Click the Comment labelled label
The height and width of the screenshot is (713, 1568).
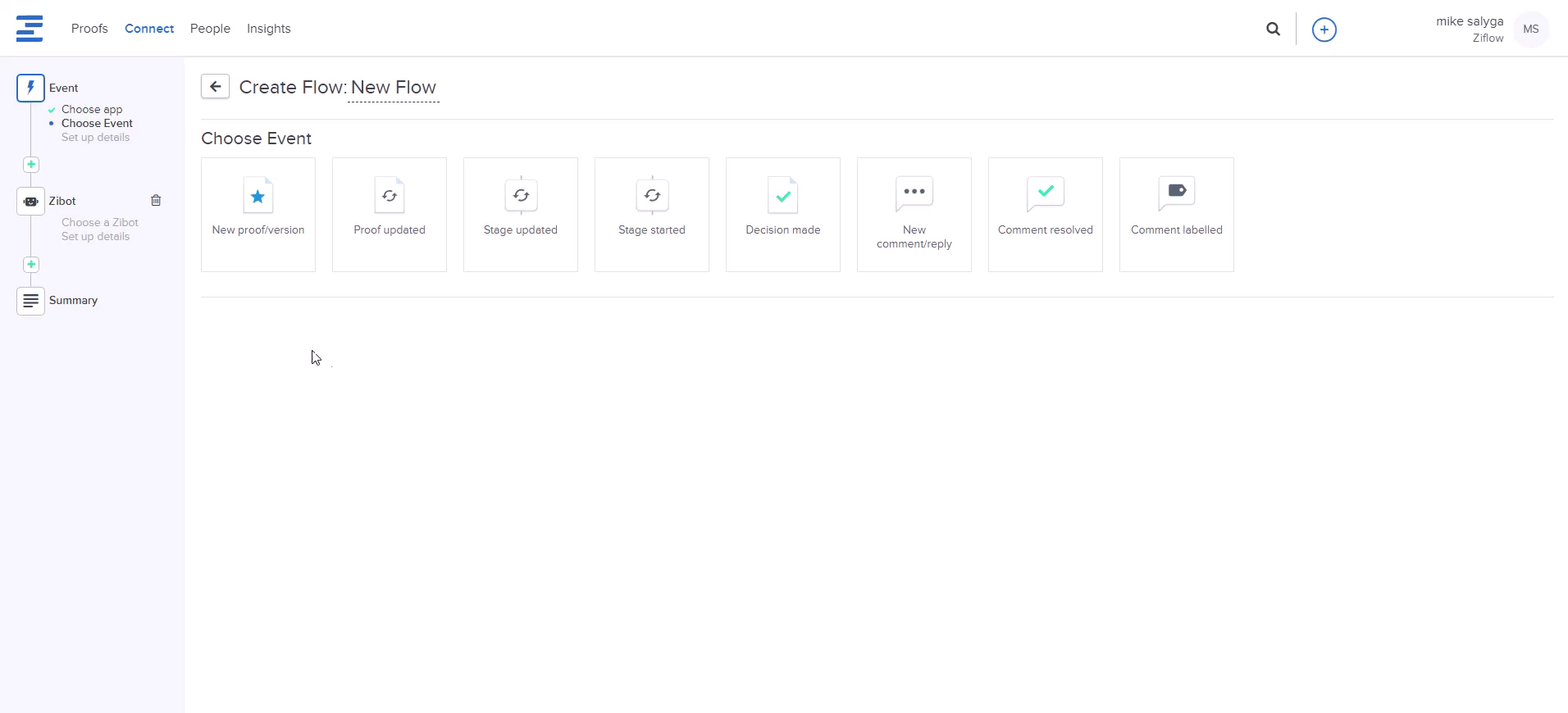pyautogui.click(x=1177, y=229)
